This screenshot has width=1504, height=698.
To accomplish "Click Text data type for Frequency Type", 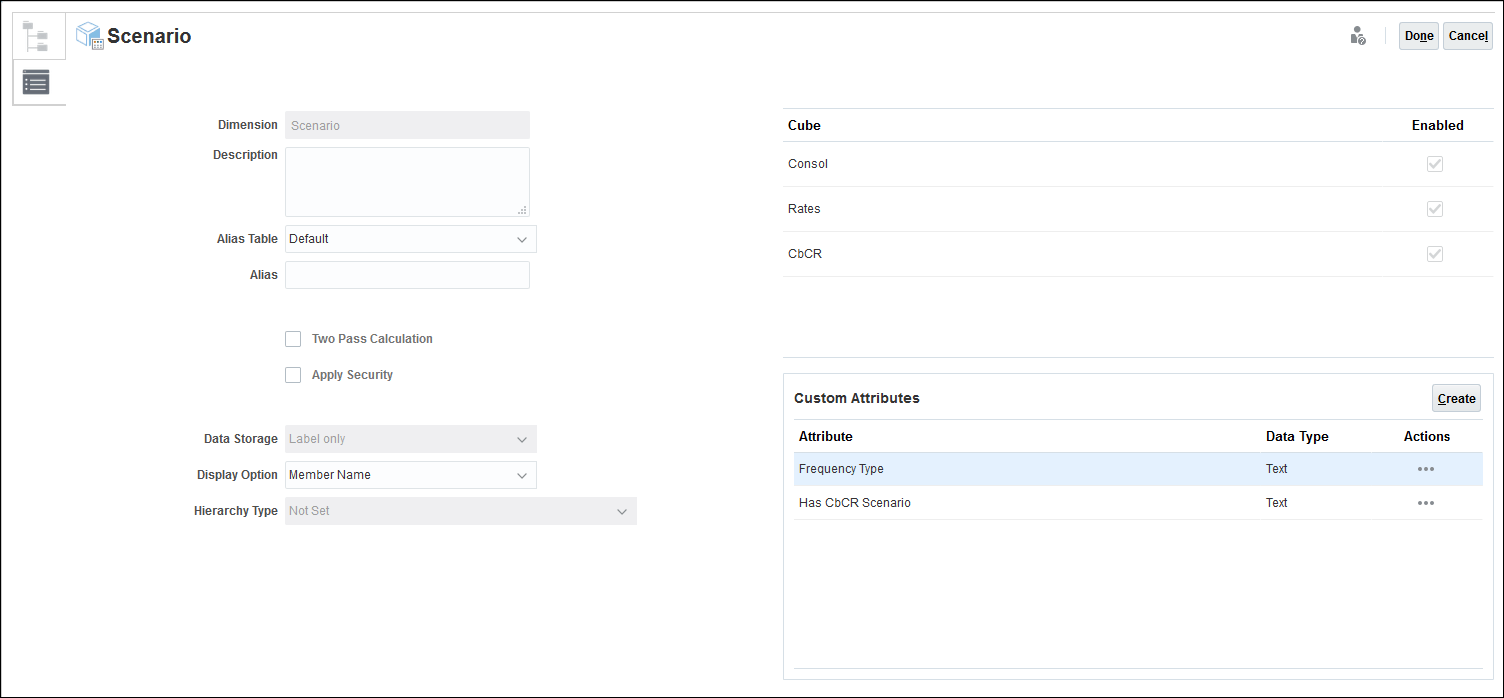I will pyautogui.click(x=1277, y=469).
